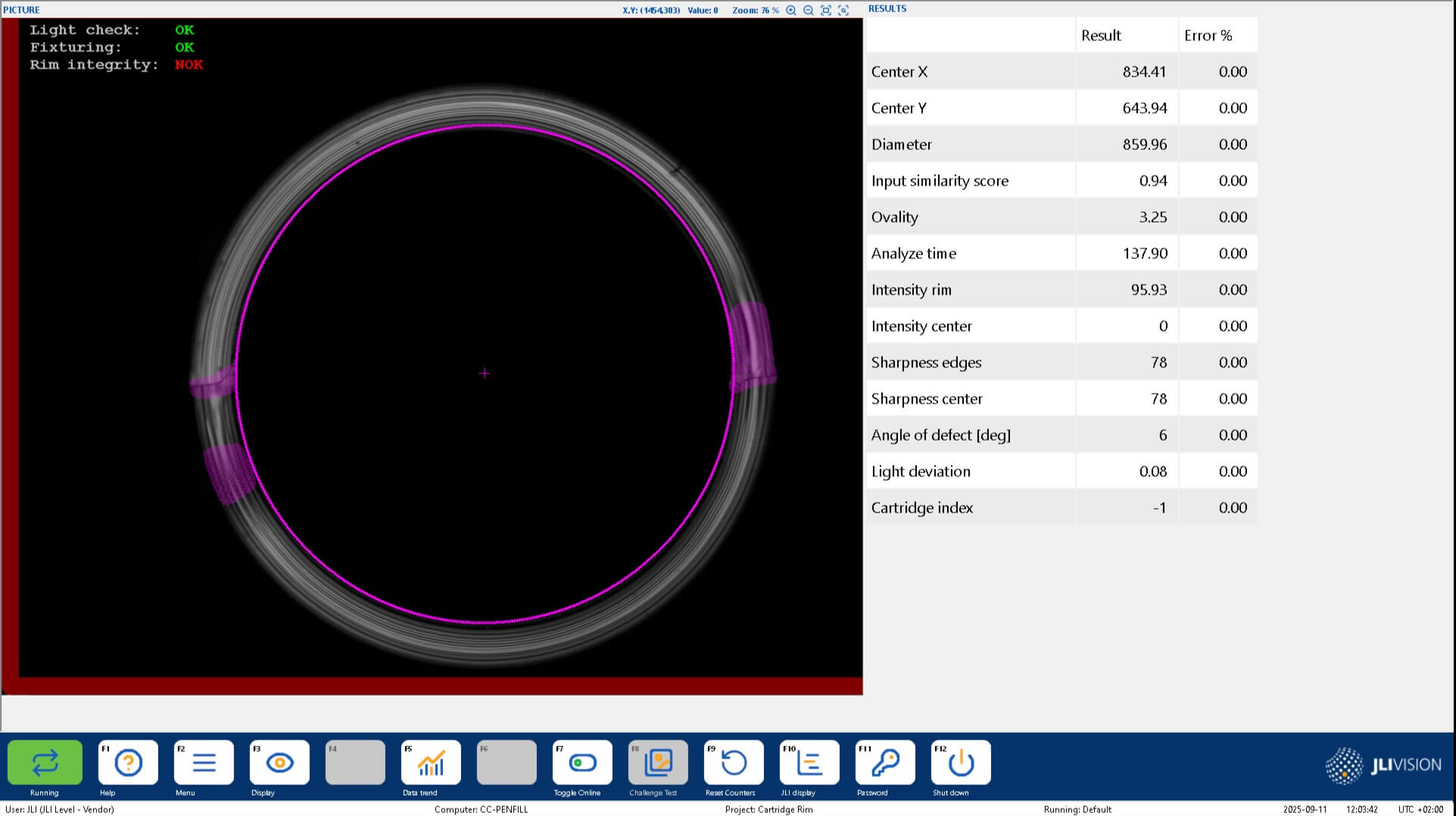The height and width of the screenshot is (816, 1456).
Task: Click the User: JLI status bar entry
Action: [x=59, y=809]
